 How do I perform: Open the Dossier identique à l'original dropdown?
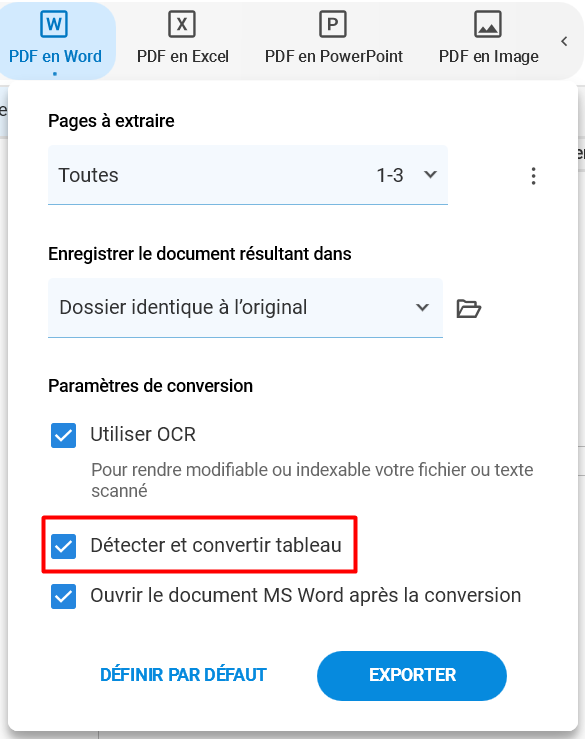245,308
